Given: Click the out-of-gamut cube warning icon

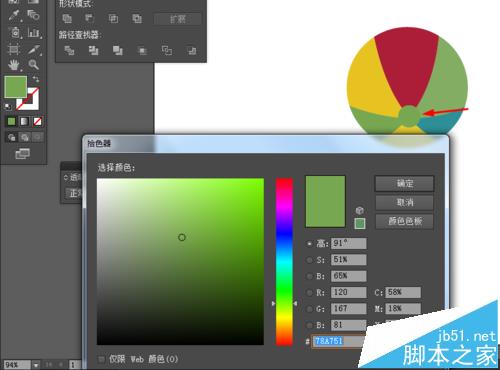Looking at the screenshot, I should tap(359, 210).
